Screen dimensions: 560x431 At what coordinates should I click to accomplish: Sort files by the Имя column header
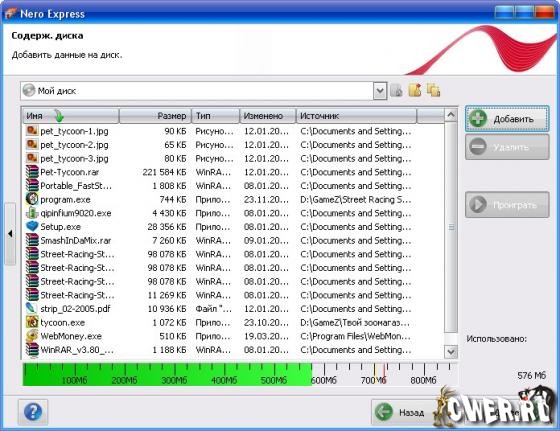tap(71, 116)
